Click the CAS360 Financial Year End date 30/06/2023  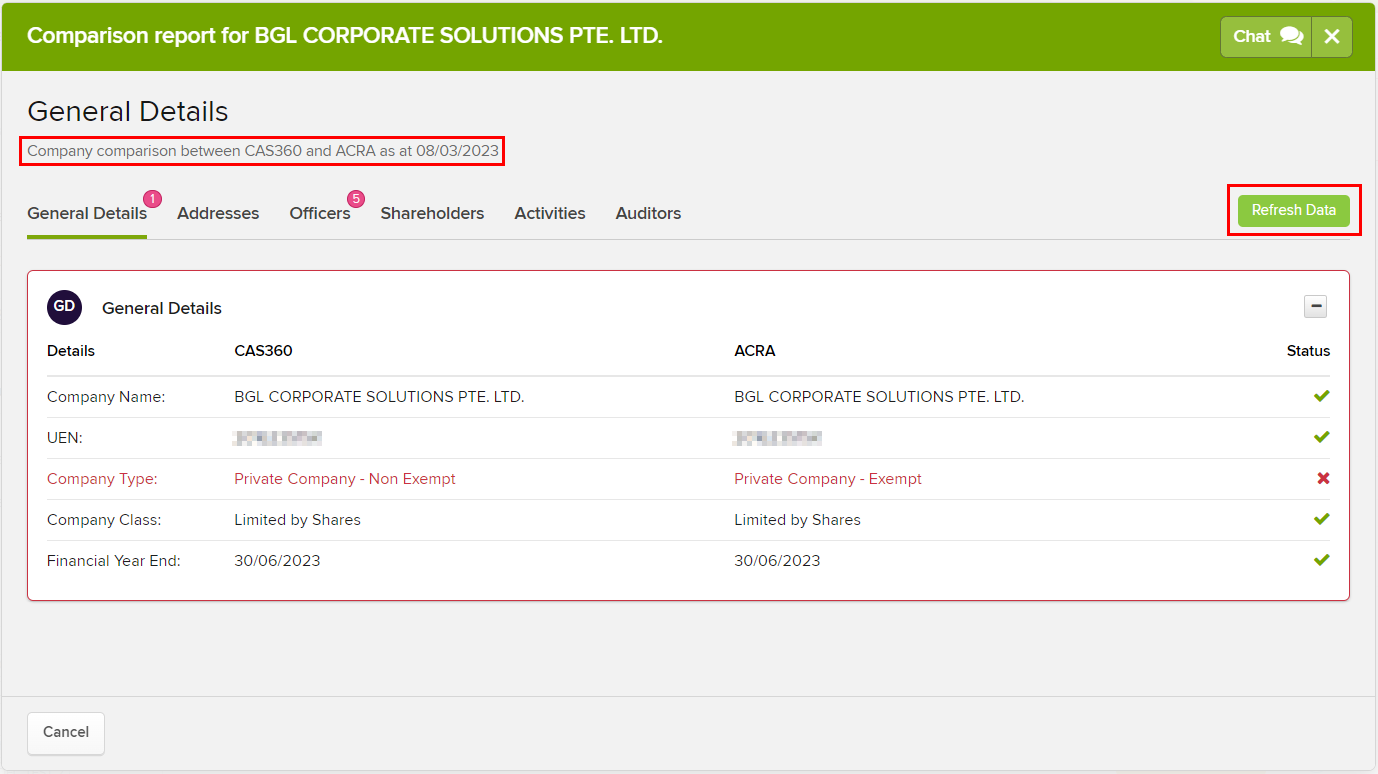click(277, 561)
